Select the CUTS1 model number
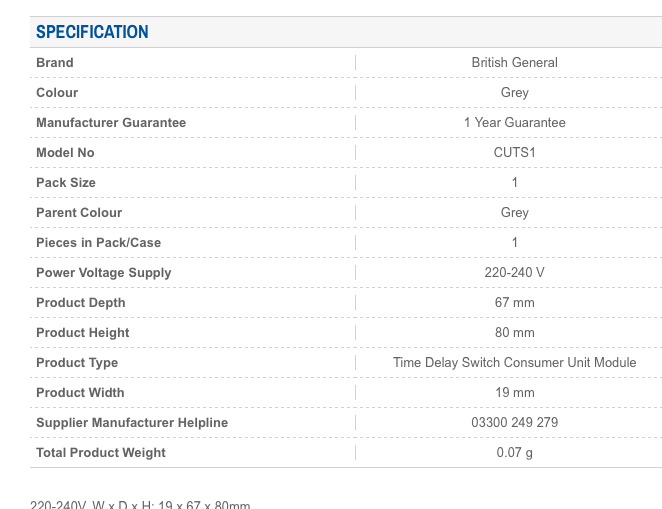This screenshot has width=662, height=509. click(514, 152)
